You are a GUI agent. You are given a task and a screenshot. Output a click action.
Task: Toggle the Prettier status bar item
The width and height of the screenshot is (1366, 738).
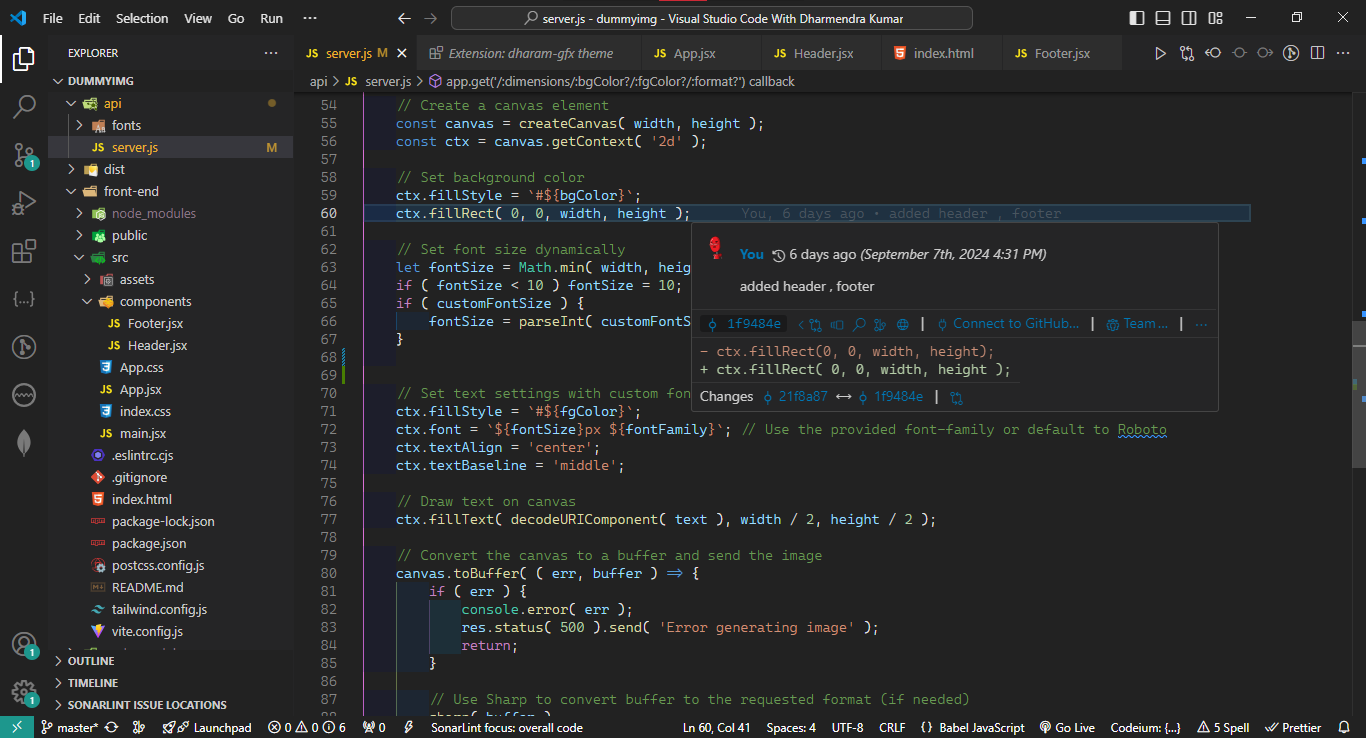tap(1293, 727)
